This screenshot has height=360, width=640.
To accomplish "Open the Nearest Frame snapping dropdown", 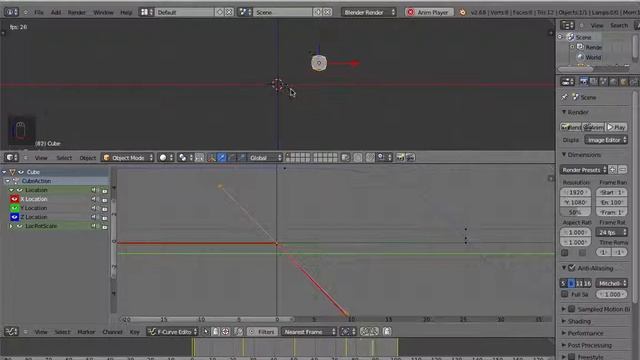I will (x=309, y=332).
